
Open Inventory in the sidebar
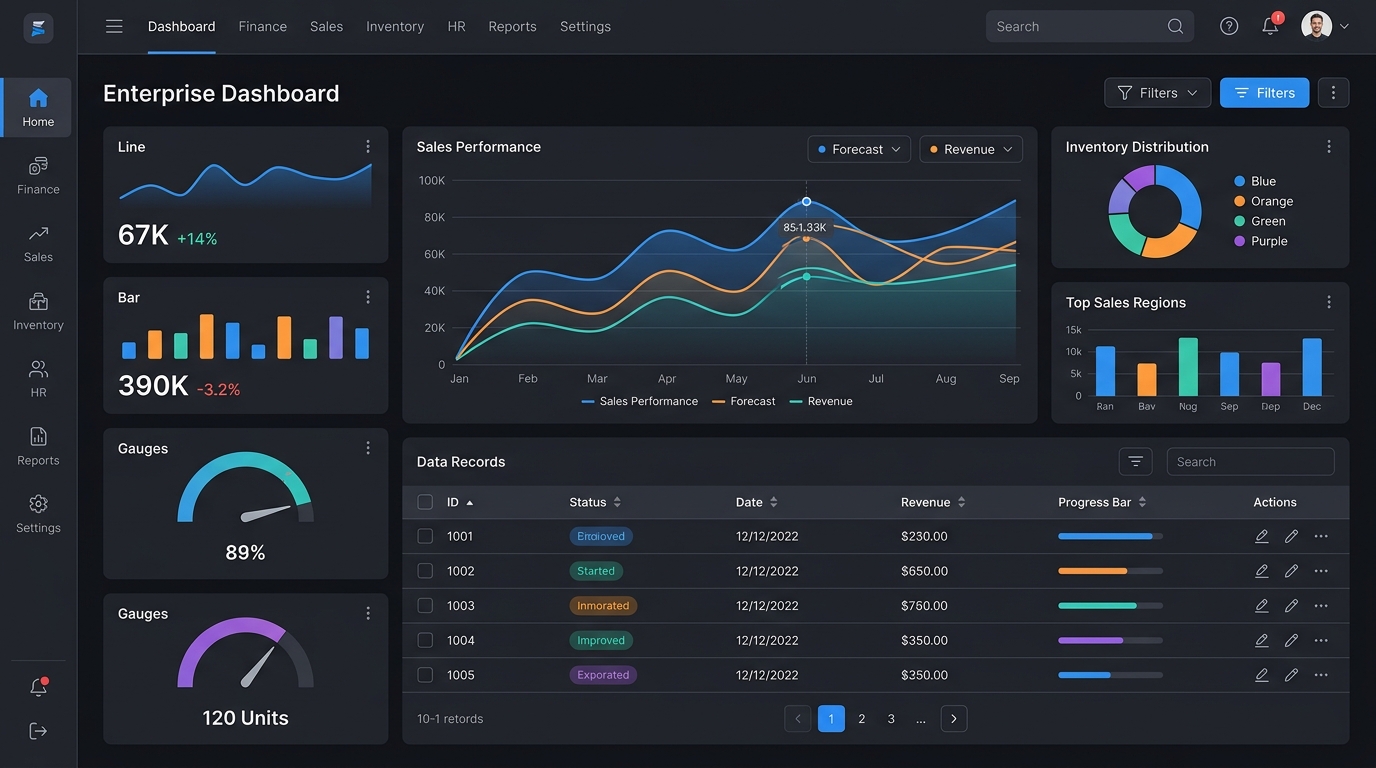tap(38, 311)
